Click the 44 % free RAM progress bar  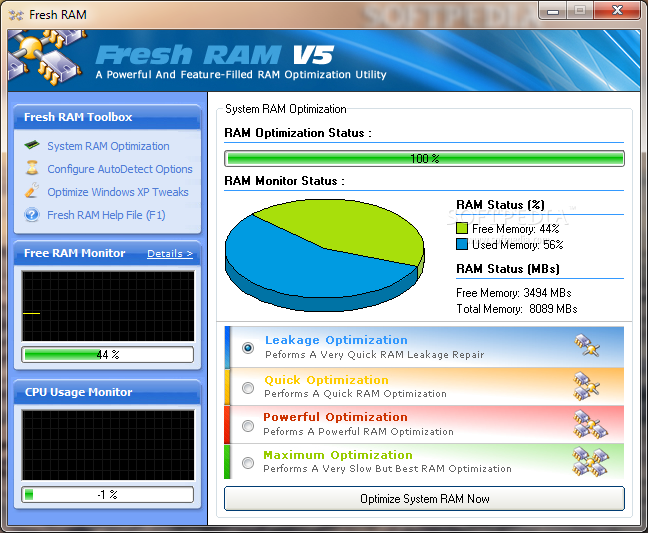[107, 355]
